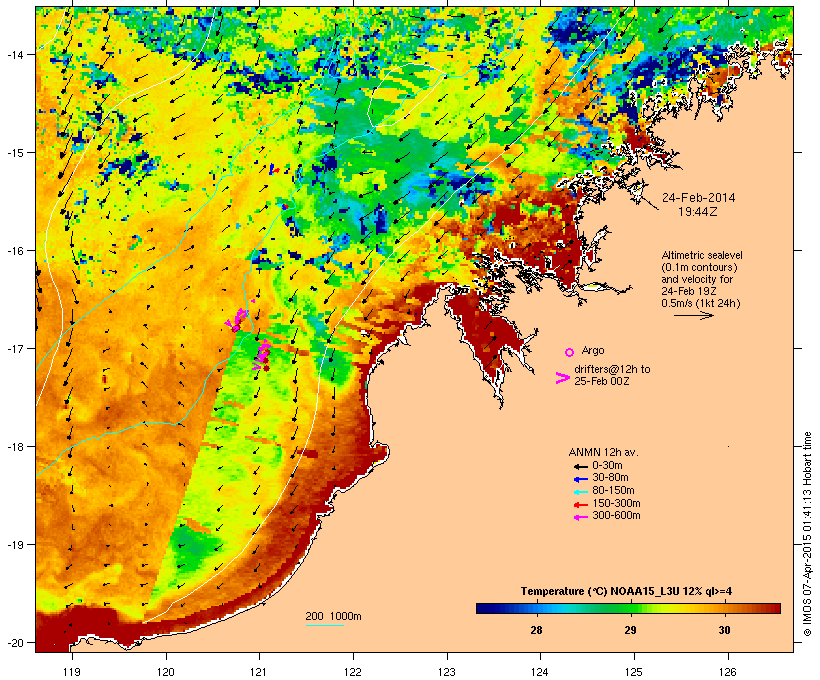The image size is (820, 680).
Task: Click the Altimetric sealevel label
Action: pos(702,255)
